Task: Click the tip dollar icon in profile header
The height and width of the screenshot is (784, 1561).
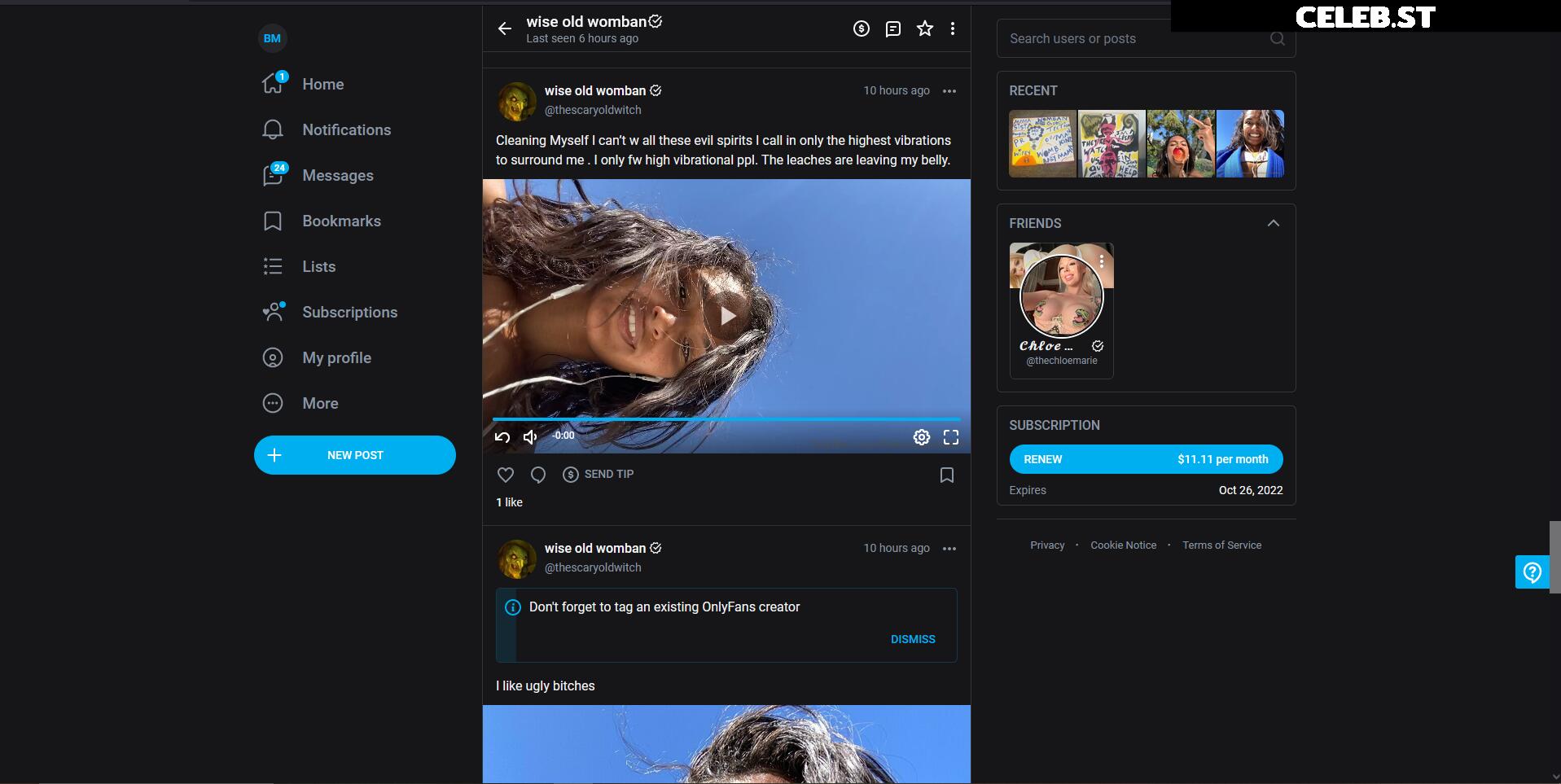Action: pos(862,29)
